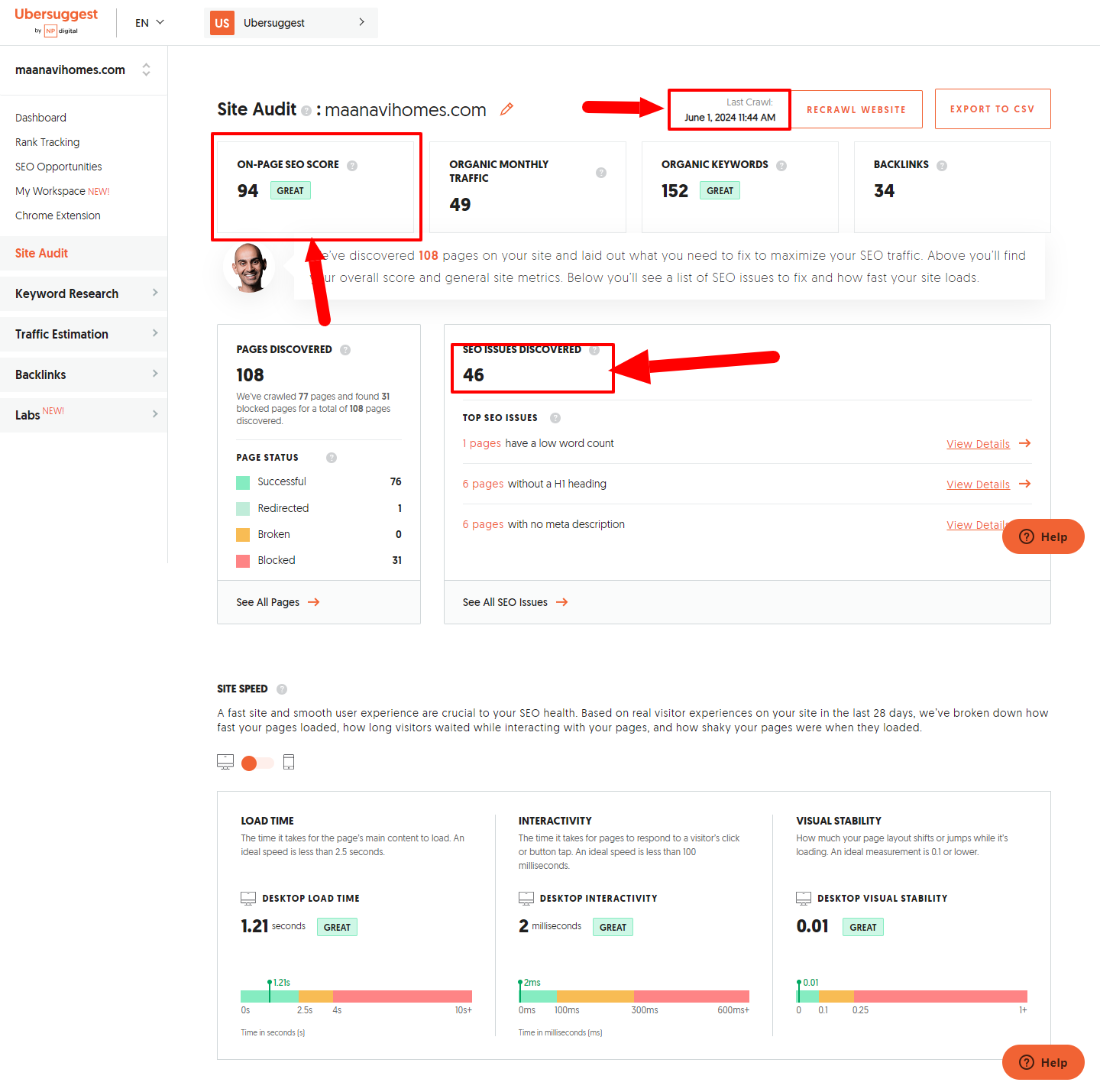Click Neil Patel avatar thumbnail

(250, 268)
